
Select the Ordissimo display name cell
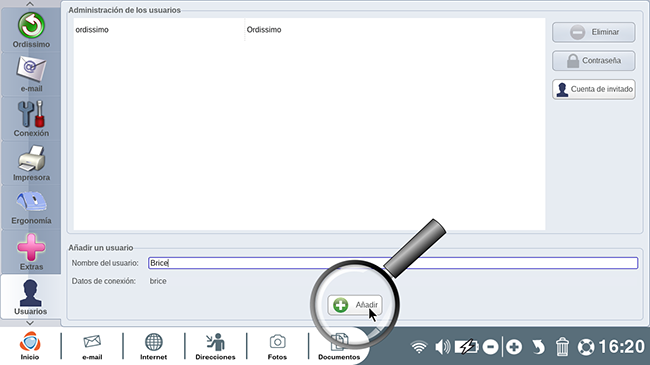[264, 29]
